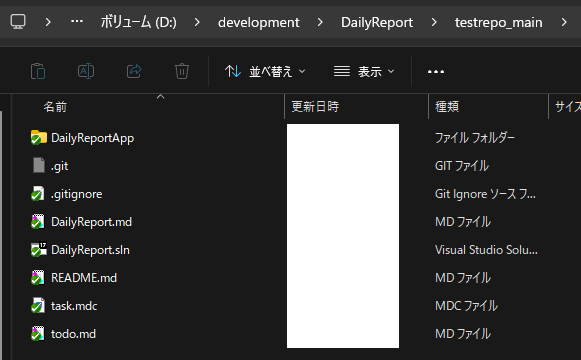This screenshot has width=581, height=360.
Task: Select the DailyReport.md file name
Action: click(x=91, y=222)
